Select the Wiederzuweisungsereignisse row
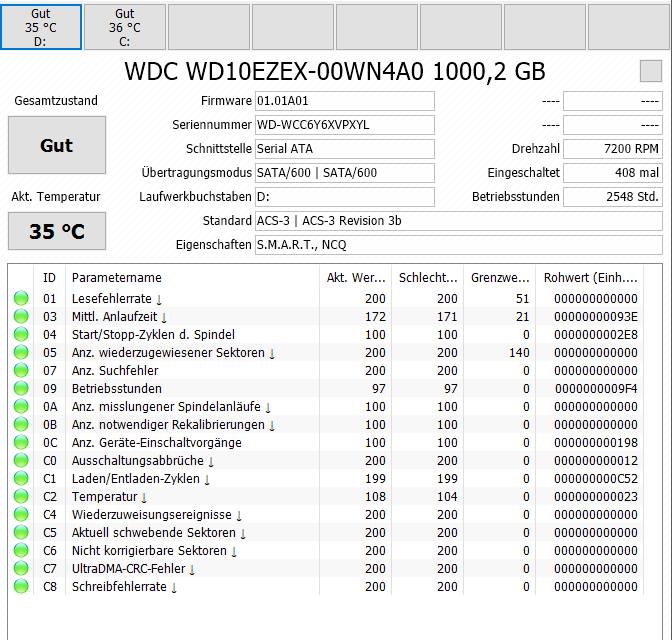This screenshot has width=672, height=640. tap(326, 514)
